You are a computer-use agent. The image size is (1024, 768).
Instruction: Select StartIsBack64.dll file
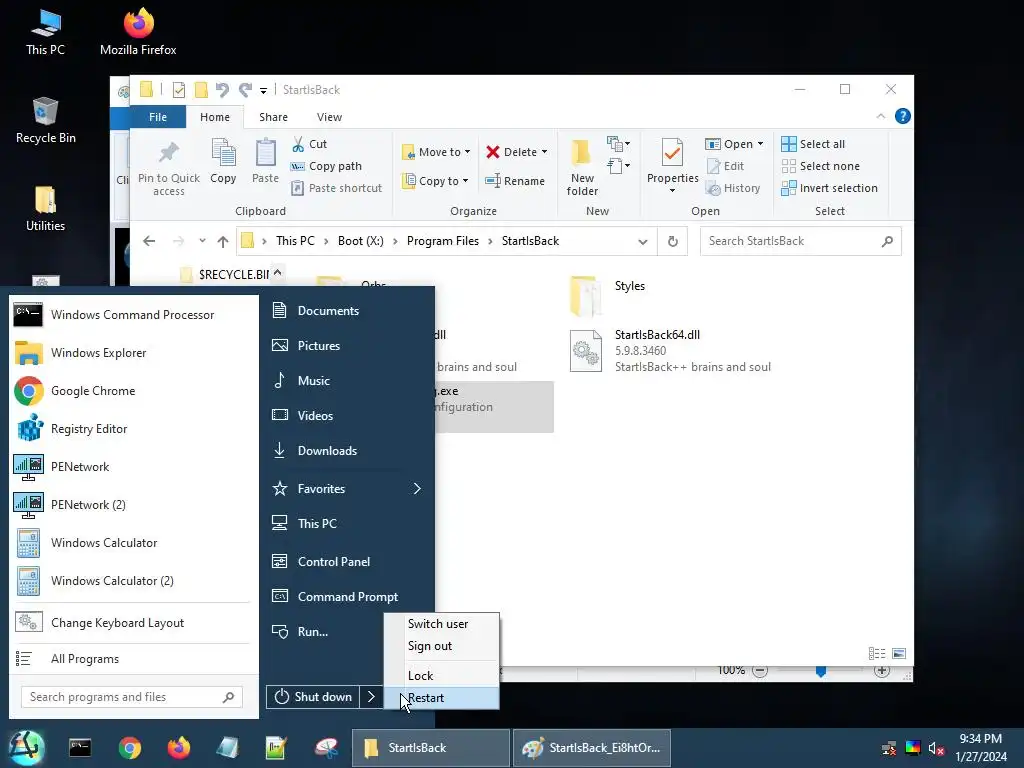(671, 351)
